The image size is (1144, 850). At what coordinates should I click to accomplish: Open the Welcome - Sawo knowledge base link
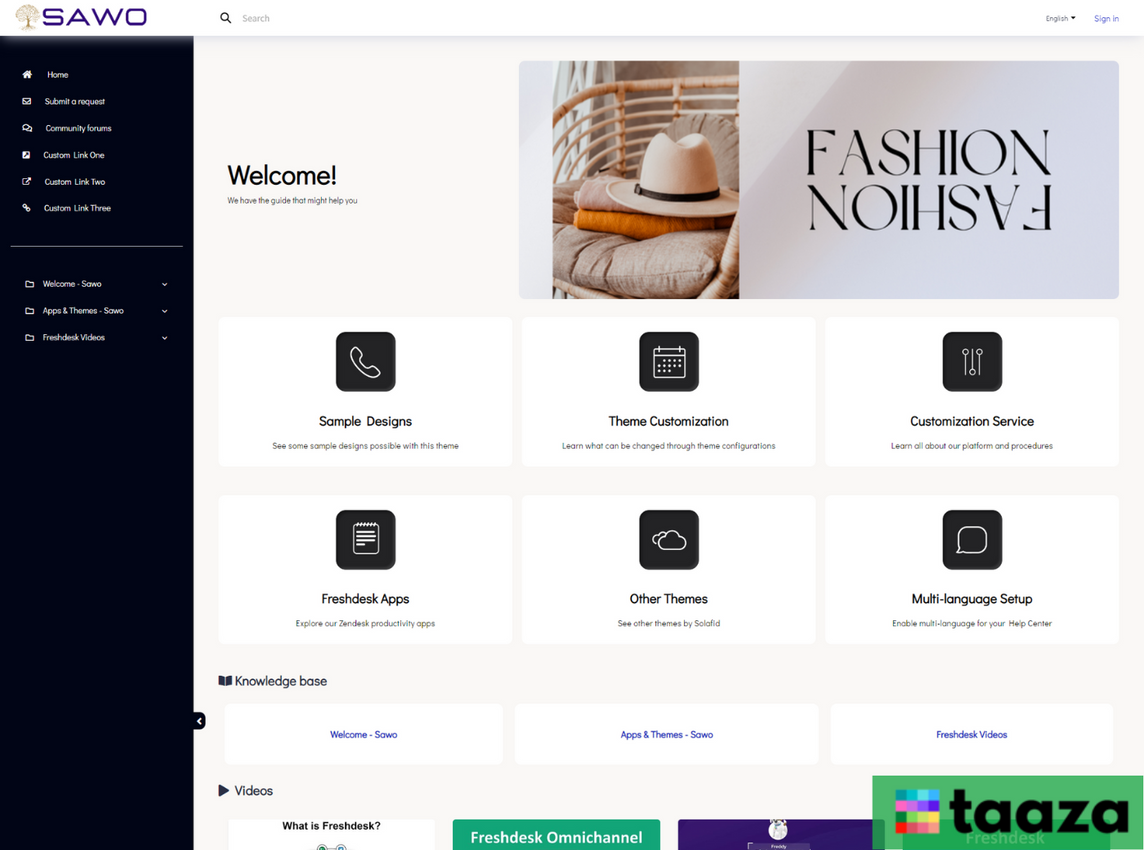point(364,735)
